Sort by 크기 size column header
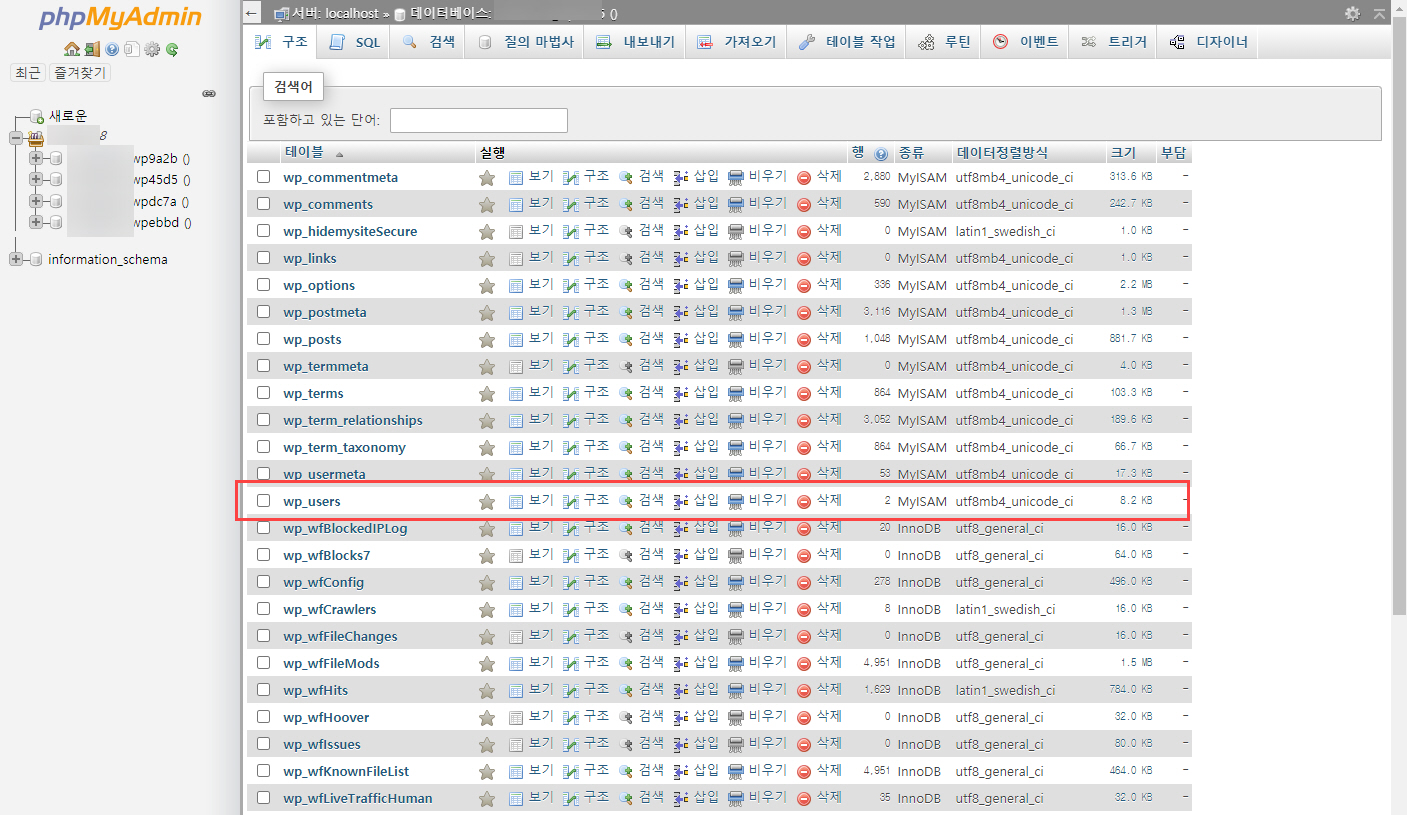 (x=1123, y=153)
